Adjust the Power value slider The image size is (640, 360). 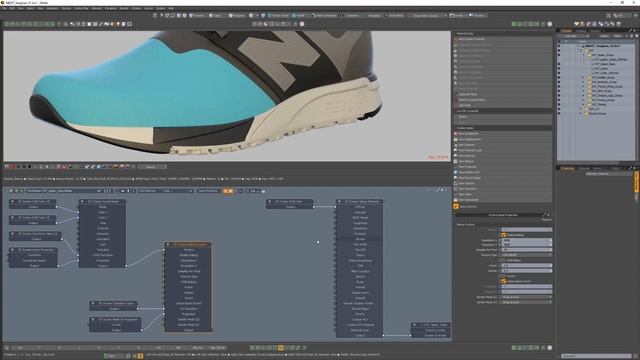pos(527,265)
